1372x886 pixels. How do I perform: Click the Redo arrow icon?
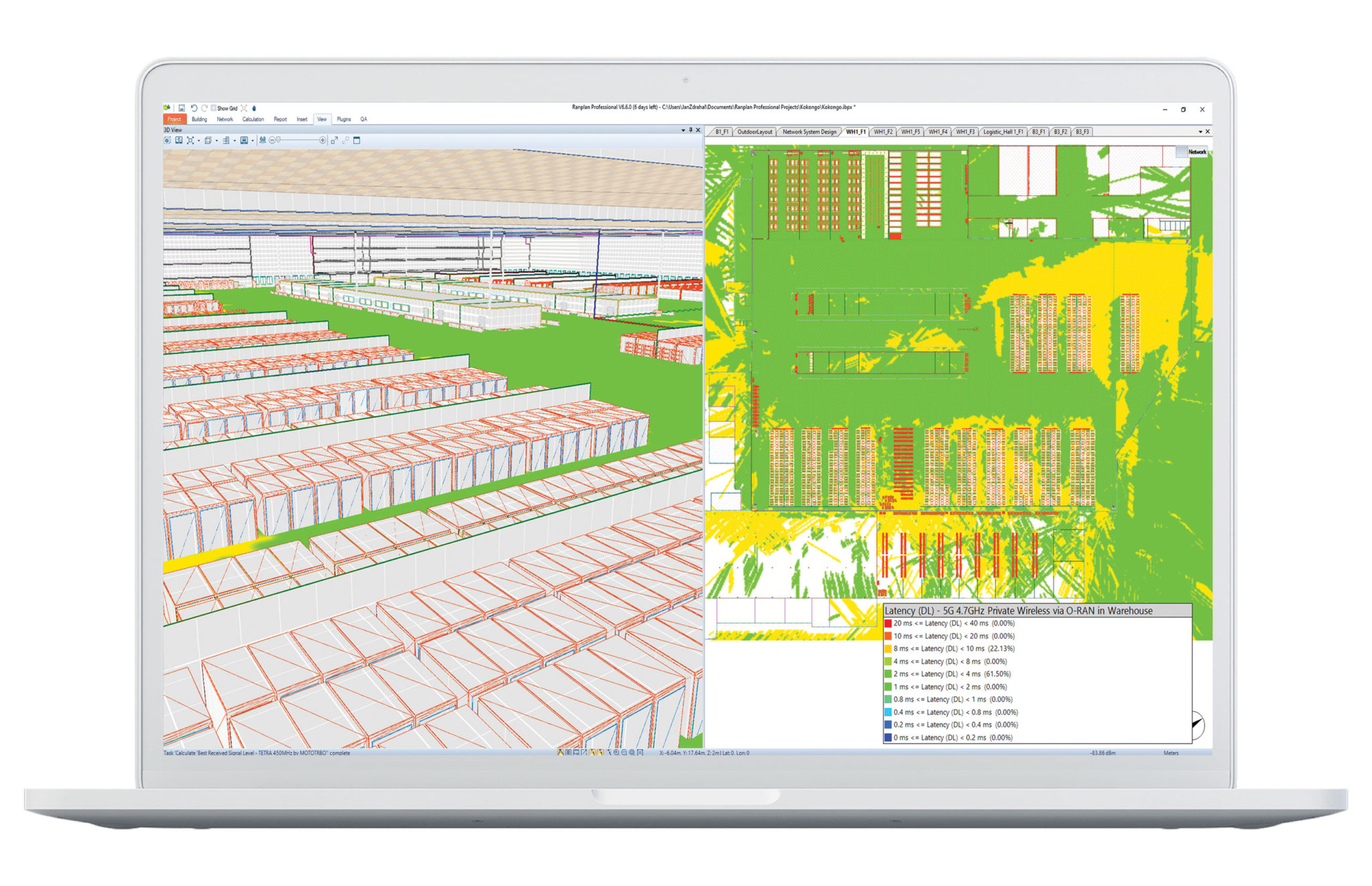point(204,108)
